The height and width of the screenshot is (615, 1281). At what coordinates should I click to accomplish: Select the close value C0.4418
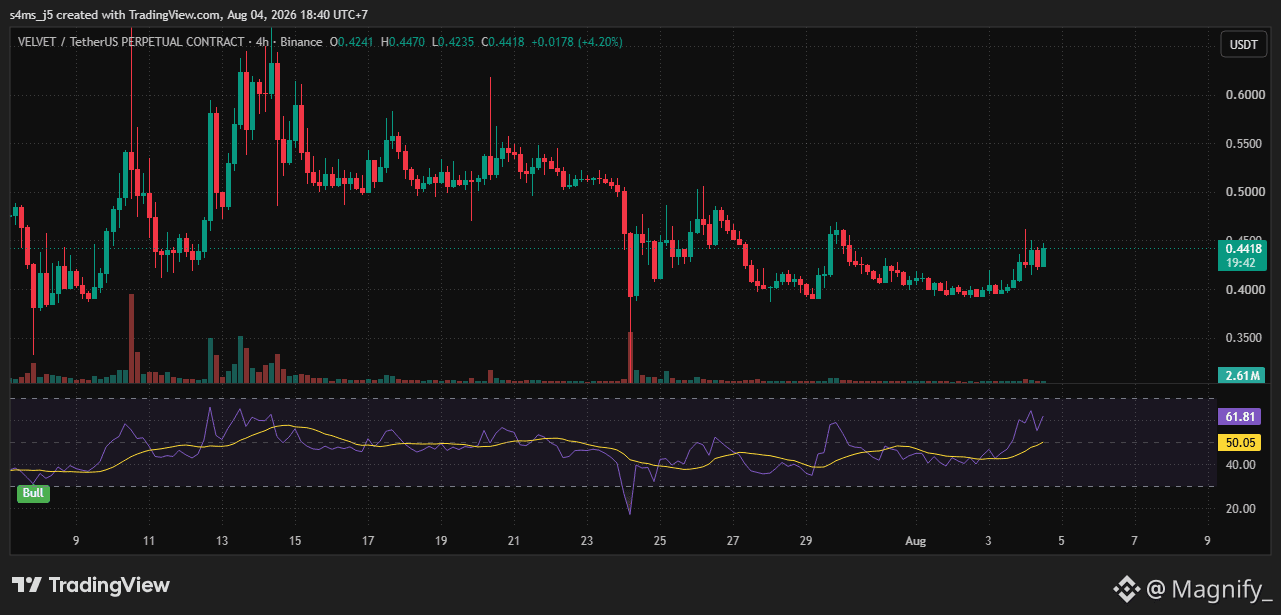[501, 42]
